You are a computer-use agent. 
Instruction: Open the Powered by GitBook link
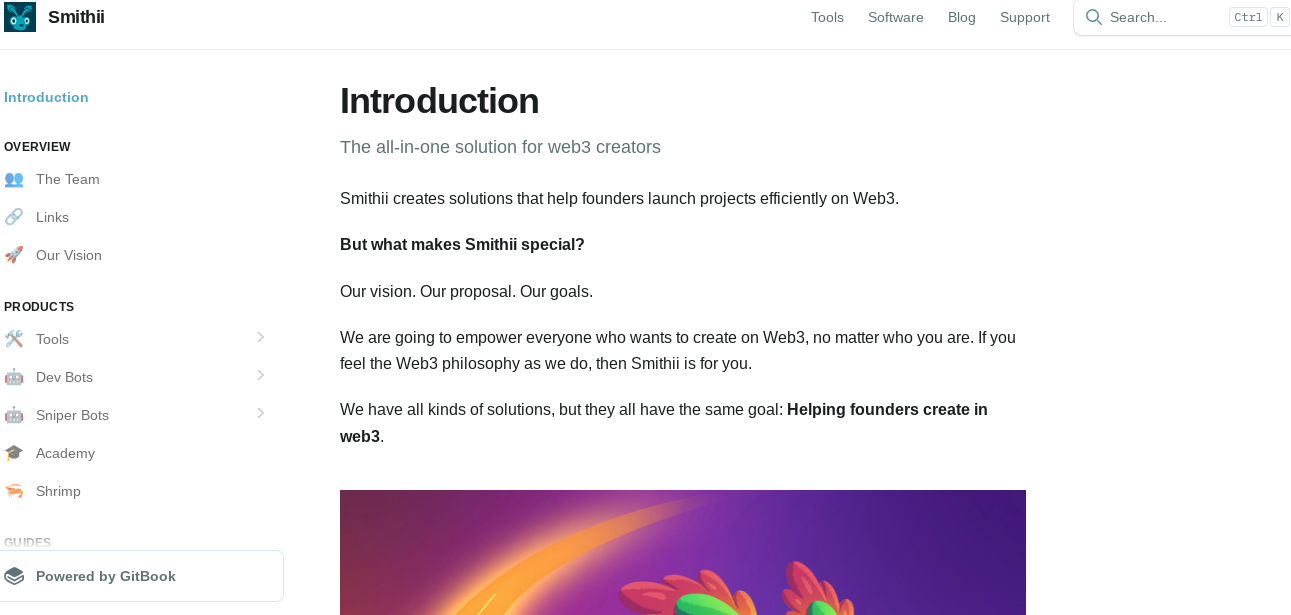point(106,576)
